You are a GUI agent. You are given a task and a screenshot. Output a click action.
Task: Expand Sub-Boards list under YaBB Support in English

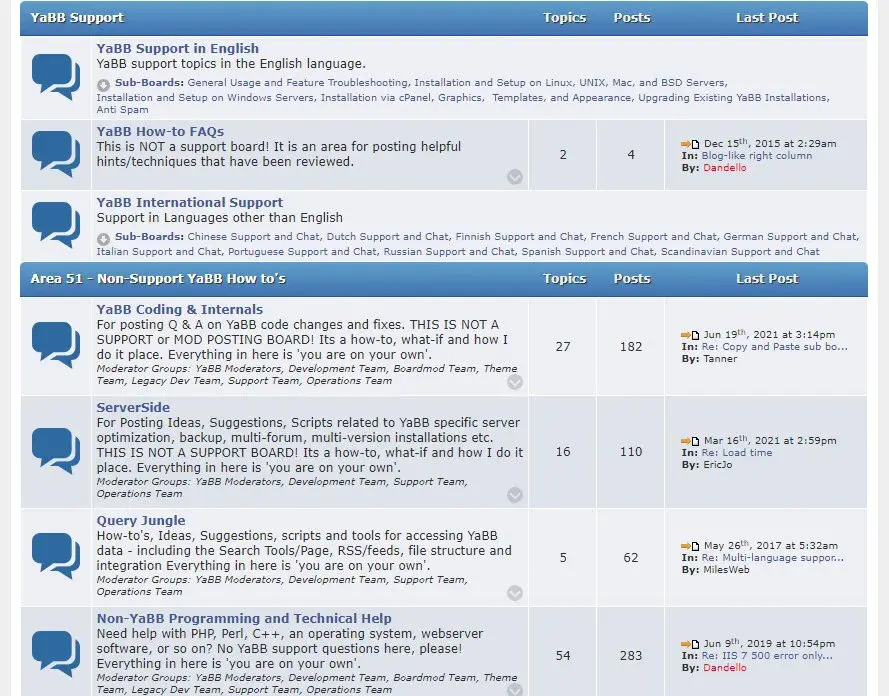pyautogui.click(x=103, y=85)
